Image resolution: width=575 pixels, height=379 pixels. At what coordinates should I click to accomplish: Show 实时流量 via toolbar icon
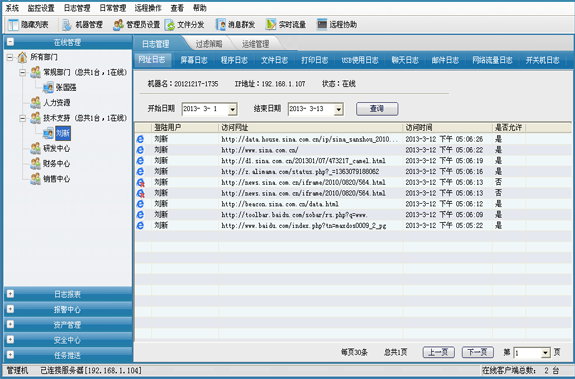[271, 25]
